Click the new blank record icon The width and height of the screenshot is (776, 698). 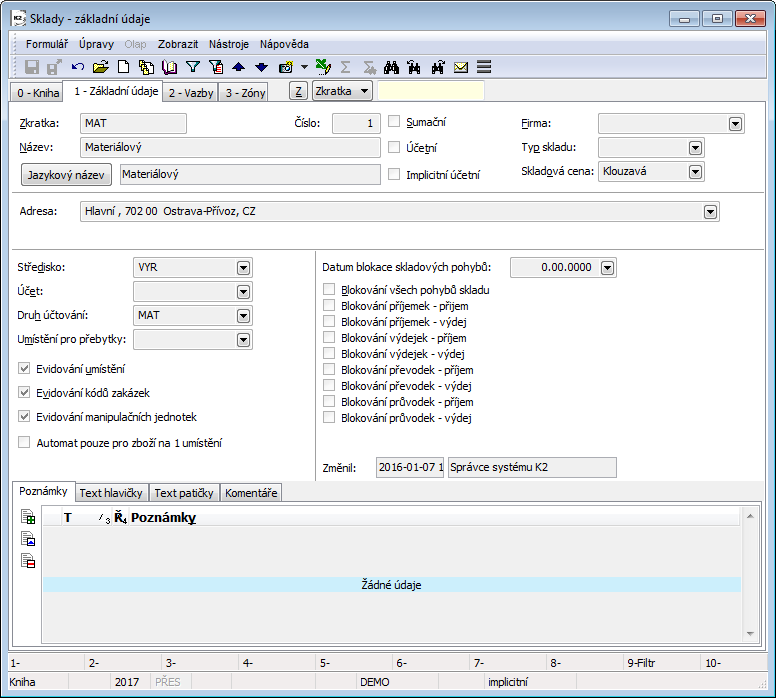pyautogui.click(x=123, y=67)
